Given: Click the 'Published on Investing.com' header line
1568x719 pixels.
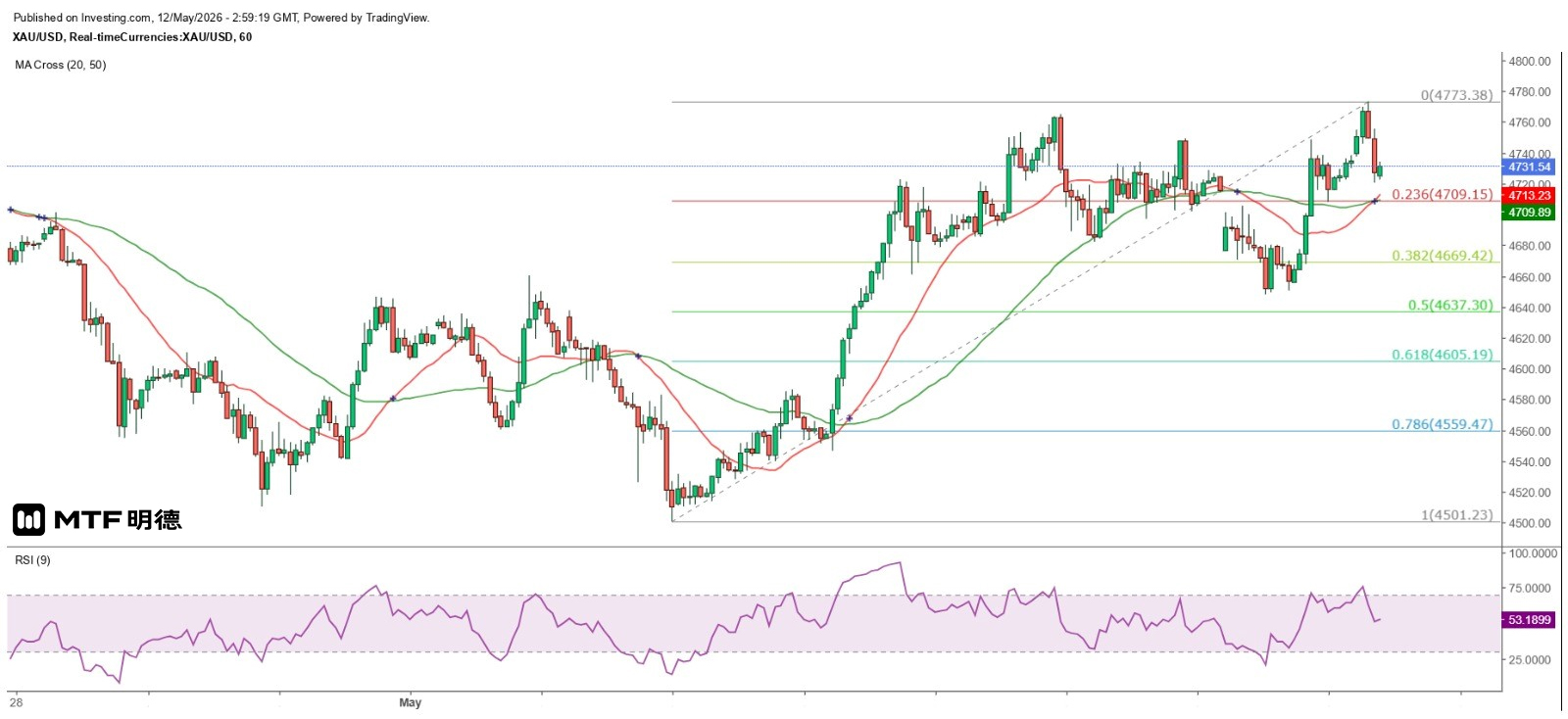Looking at the screenshot, I should pos(221,18).
